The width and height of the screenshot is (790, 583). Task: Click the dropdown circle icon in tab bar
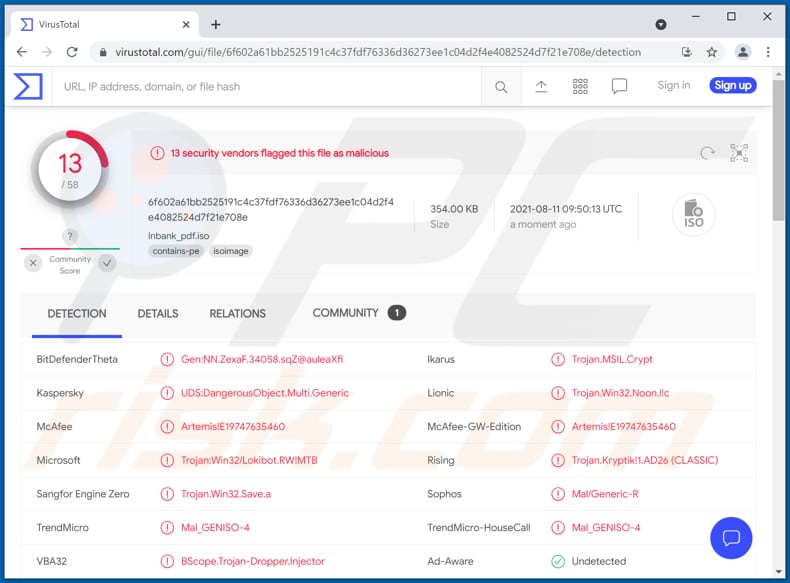pos(661,24)
